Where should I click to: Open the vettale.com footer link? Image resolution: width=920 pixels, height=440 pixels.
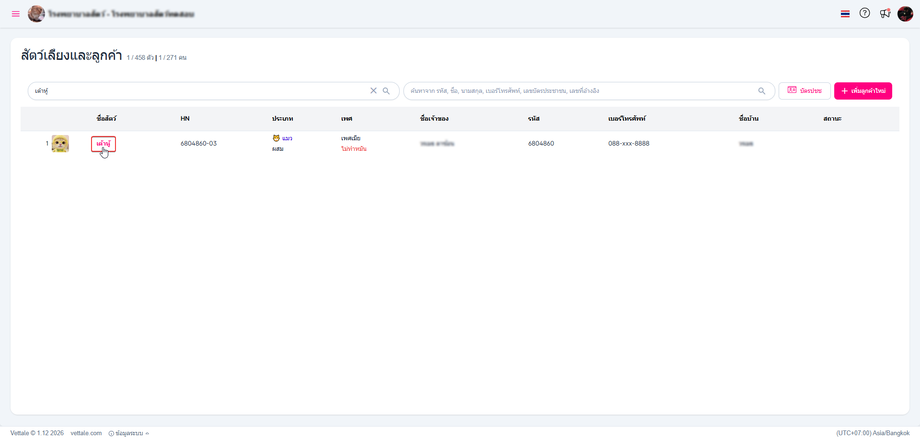click(x=86, y=433)
